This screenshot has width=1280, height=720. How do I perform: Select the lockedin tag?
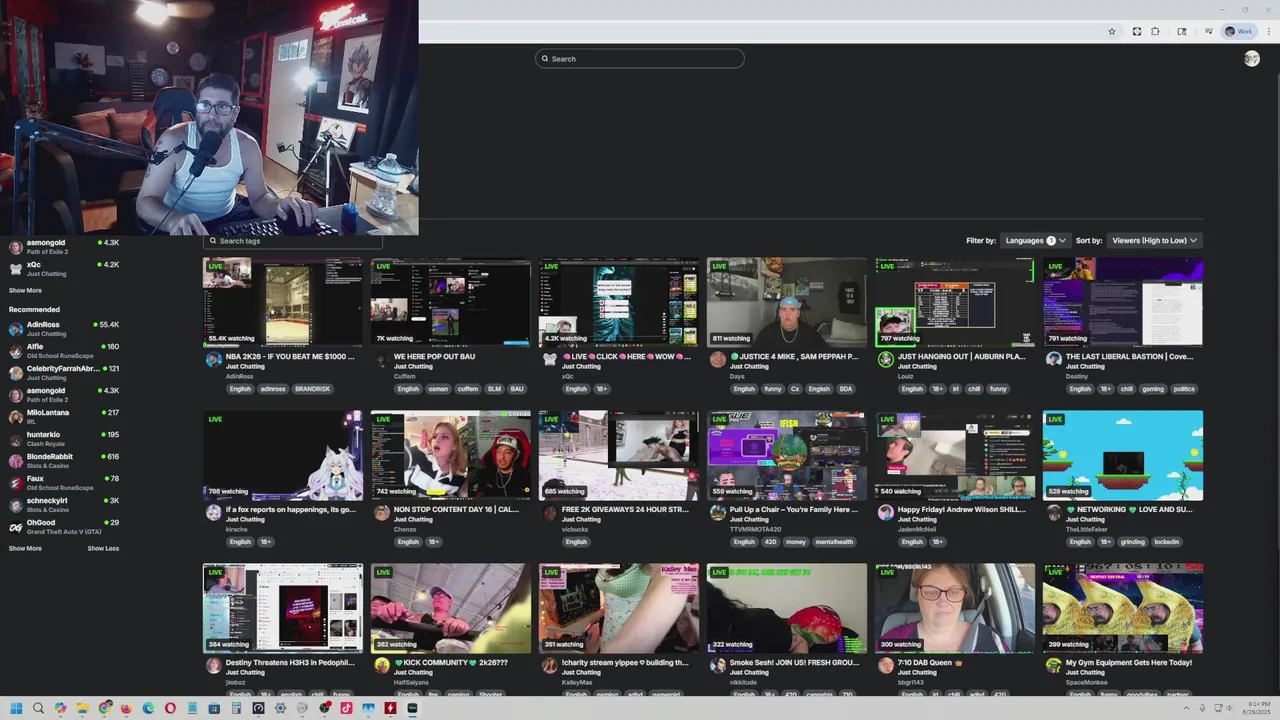click(1166, 542)
